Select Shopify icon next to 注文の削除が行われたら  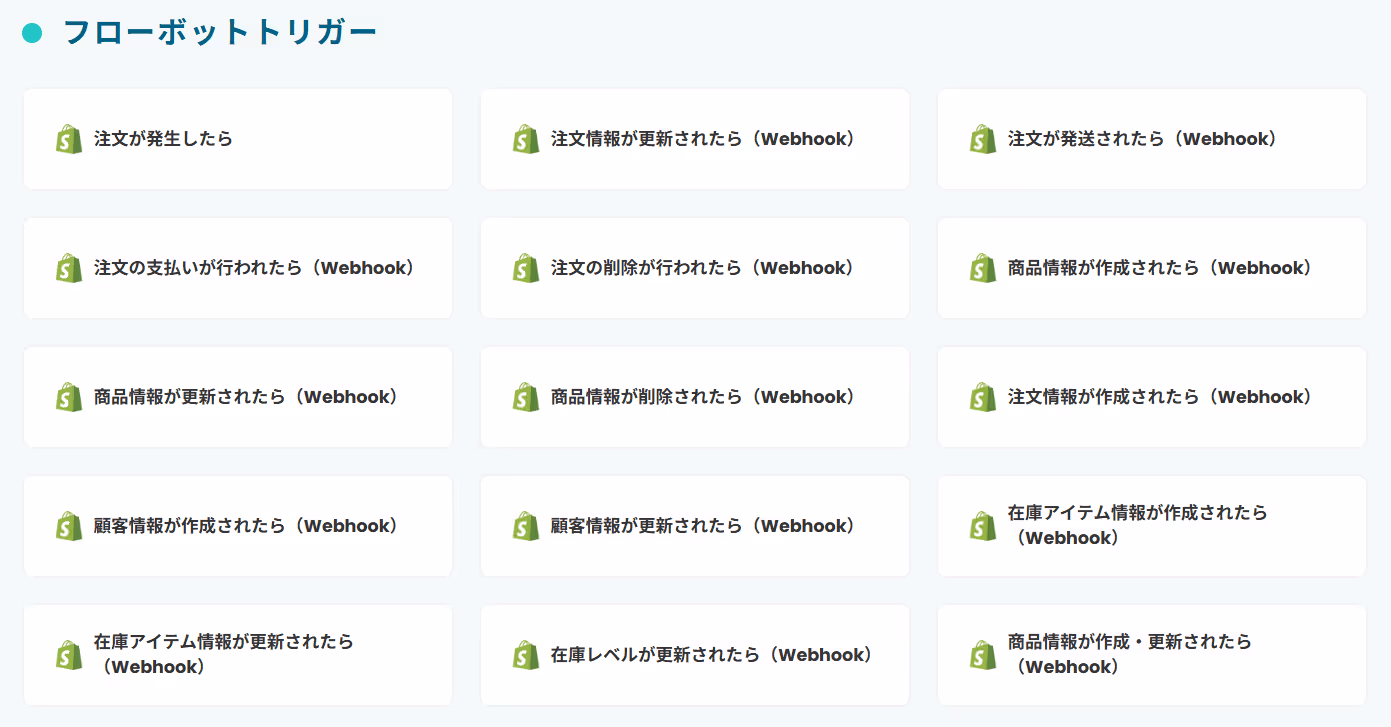[526, 268]
